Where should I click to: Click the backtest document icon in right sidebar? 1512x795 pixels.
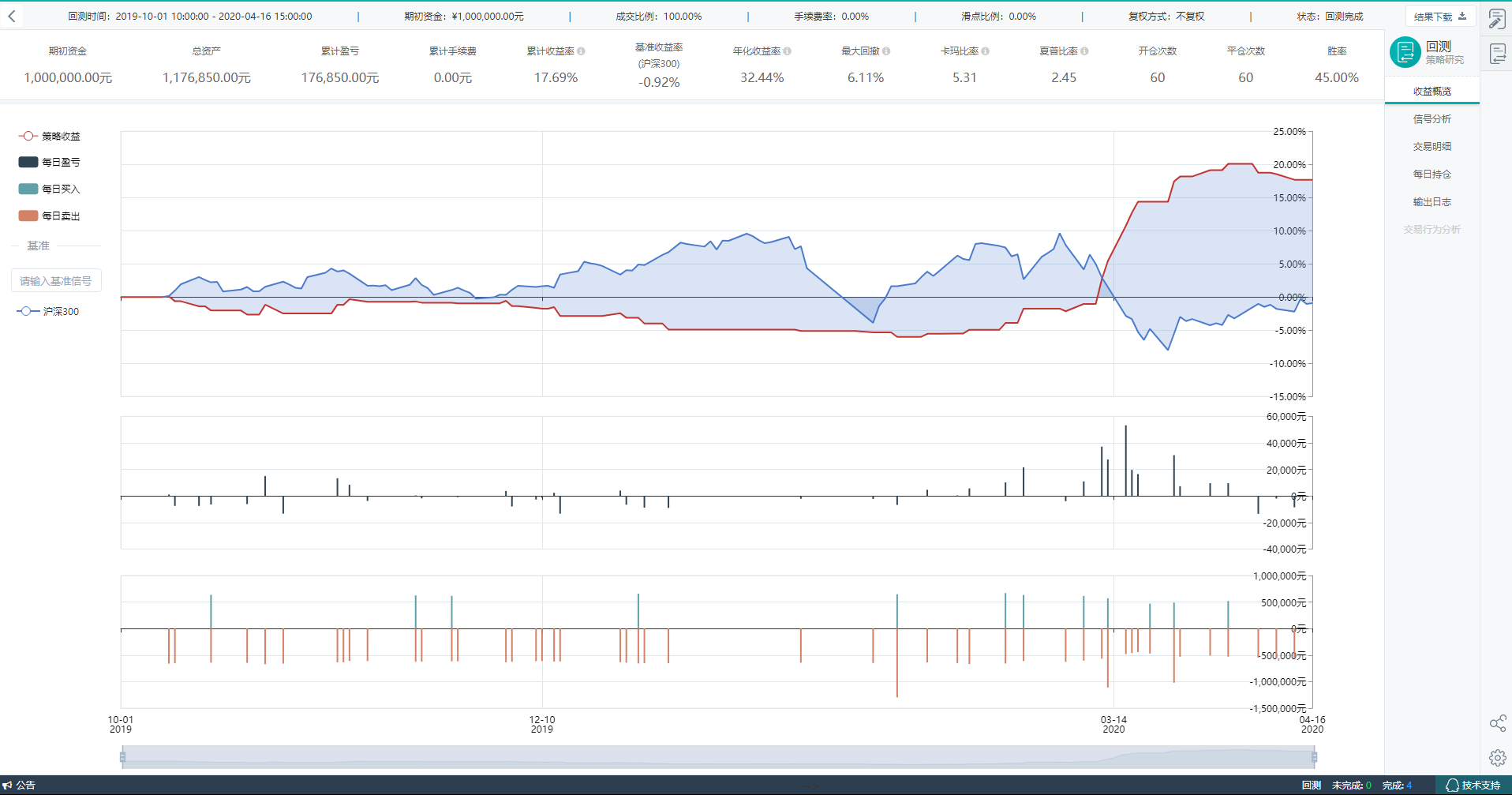(1497, 54)
